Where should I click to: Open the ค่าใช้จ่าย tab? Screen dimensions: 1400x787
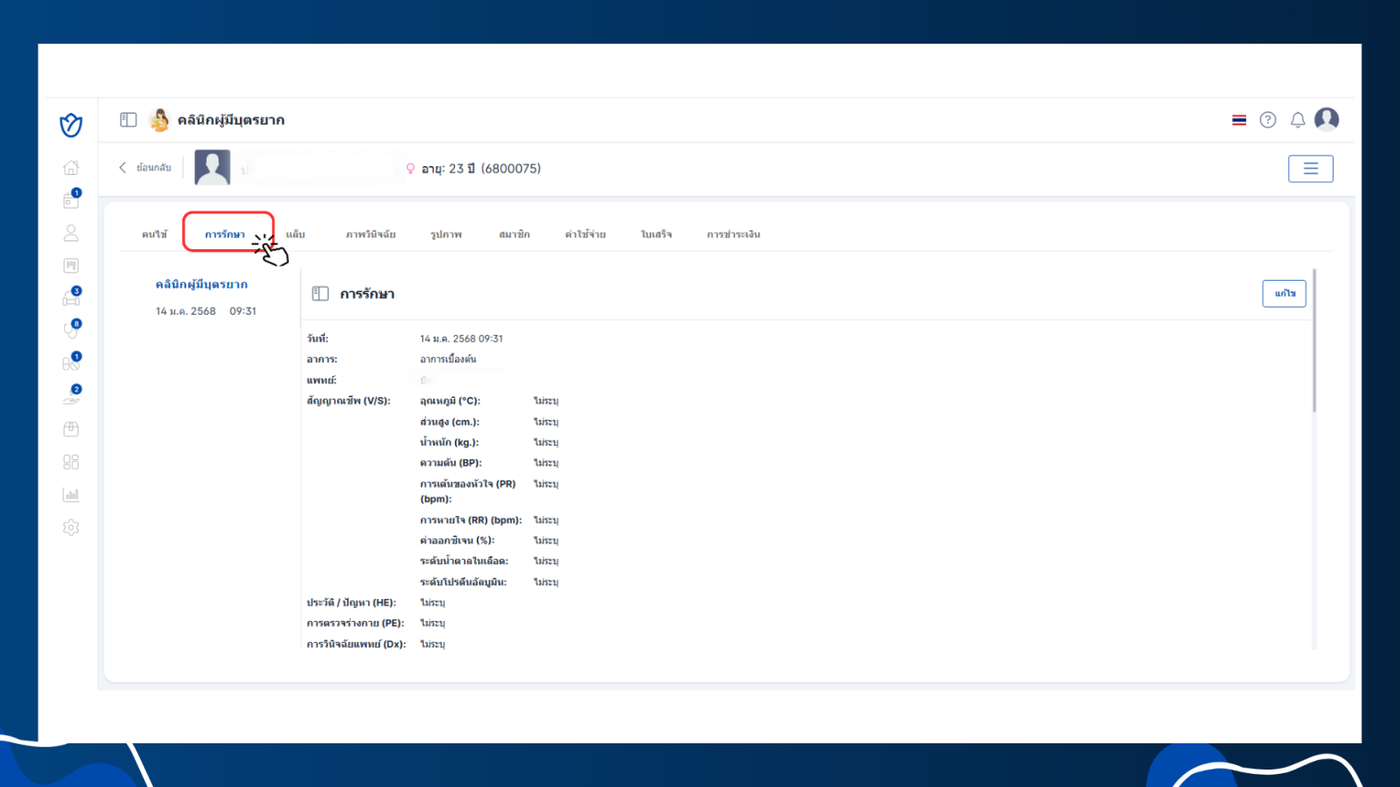585,235
